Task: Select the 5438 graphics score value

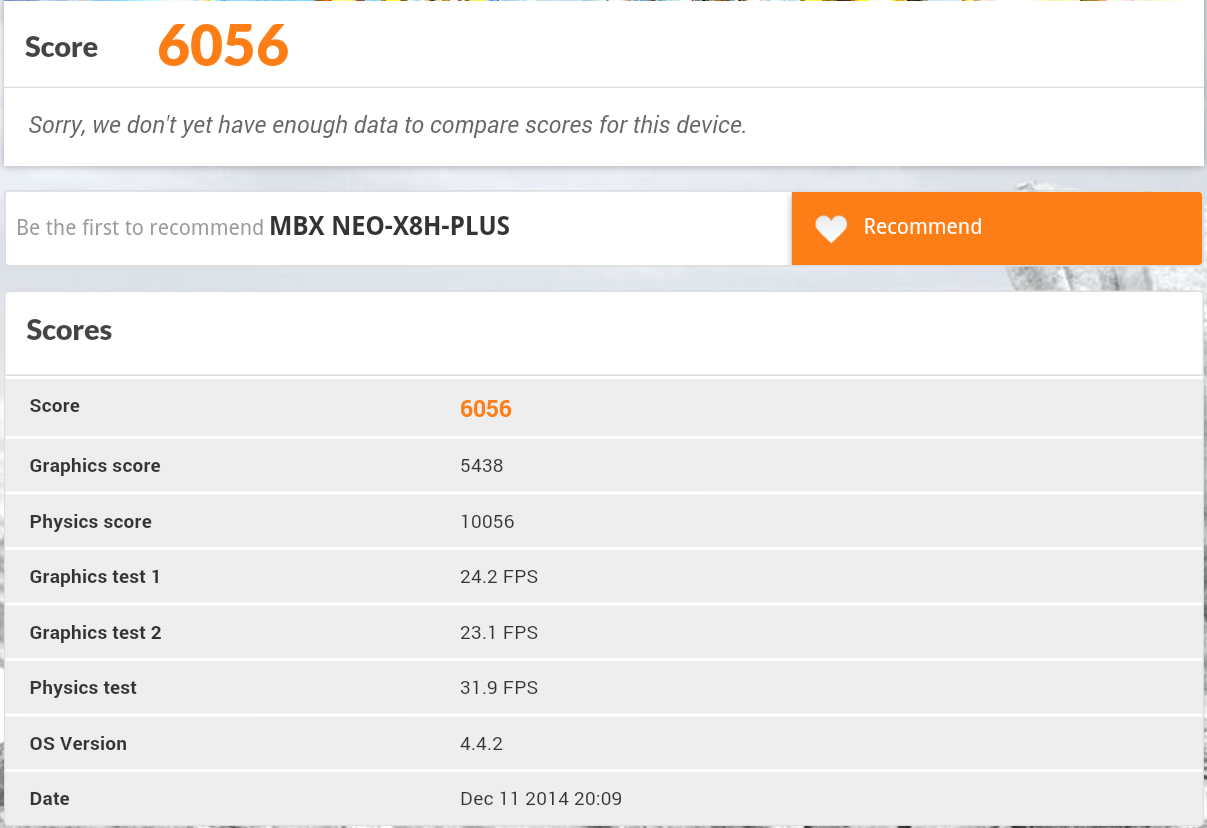Action: click(482, 465)
